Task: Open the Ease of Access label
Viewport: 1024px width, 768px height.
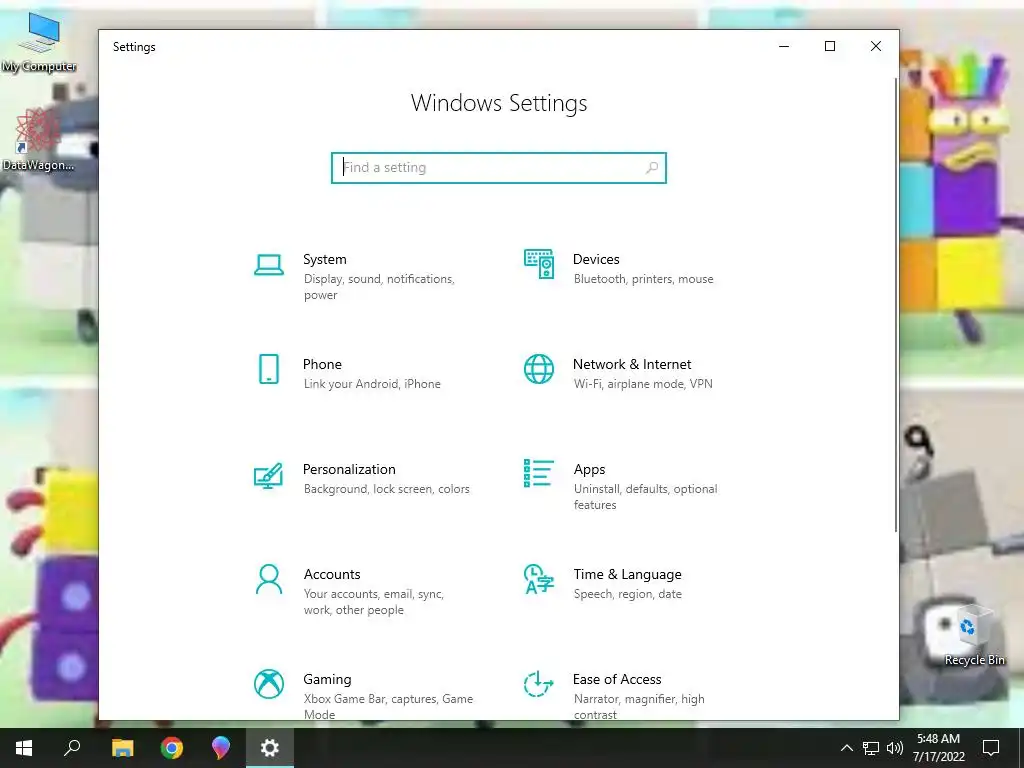Action: [x=616, y=680]
